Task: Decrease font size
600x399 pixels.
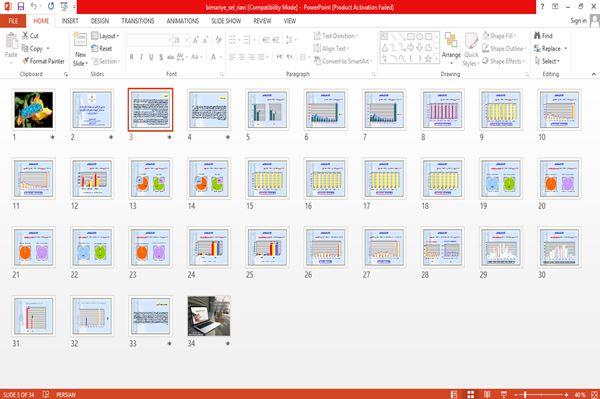Action: pyautogui.click(x=206, y=40)
